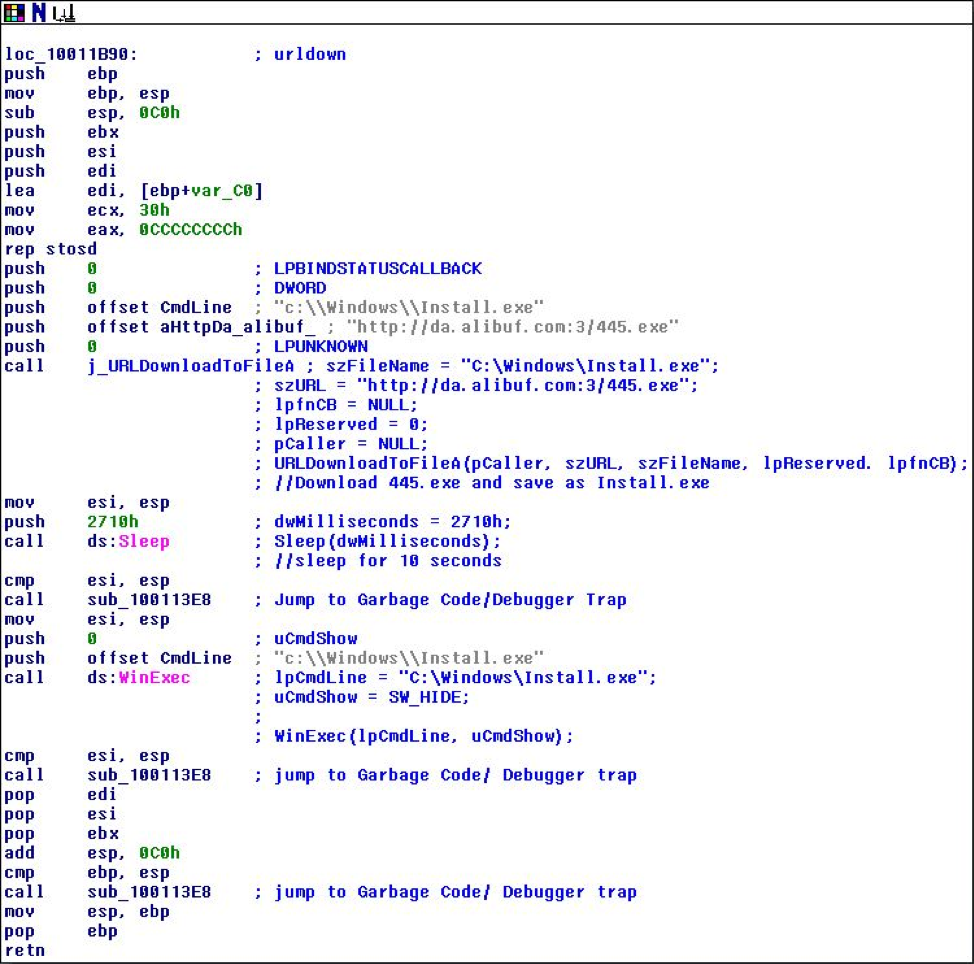Click the DWORD comment
Image resolution: width=974 pixels, height=964 pixels.
(x=300, y=288)
